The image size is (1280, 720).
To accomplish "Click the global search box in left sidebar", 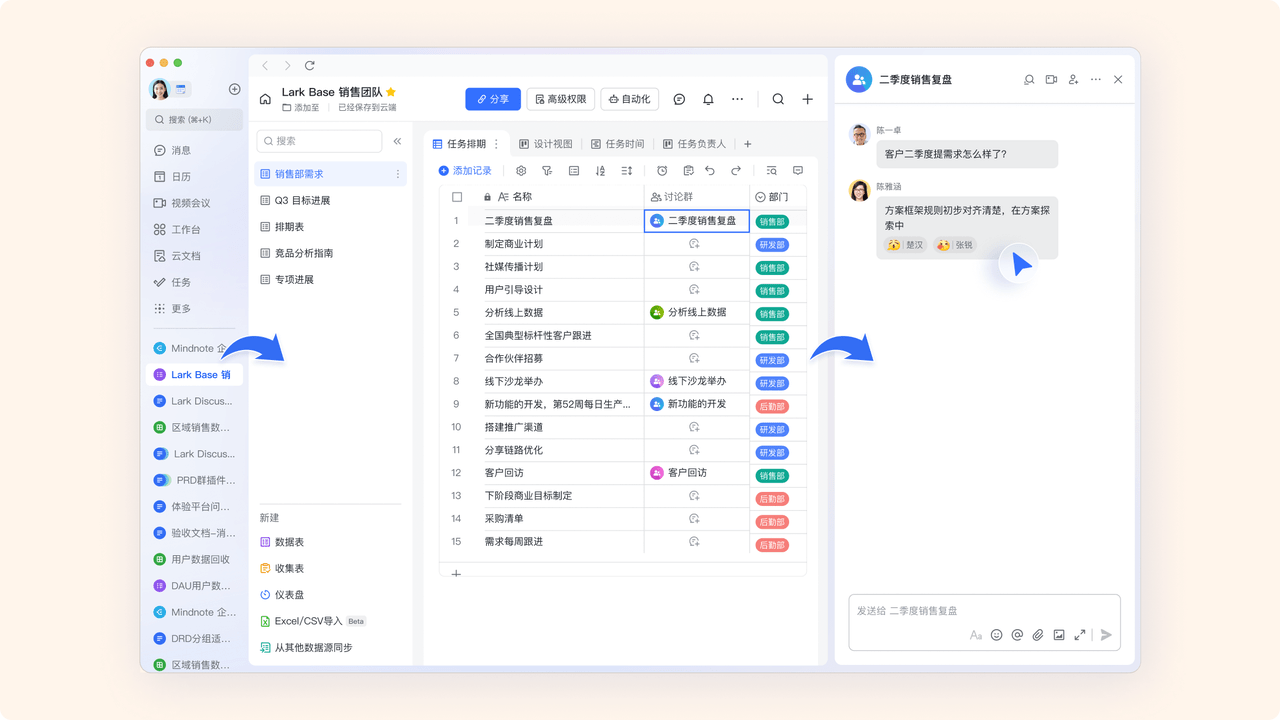I will point(195,120).
